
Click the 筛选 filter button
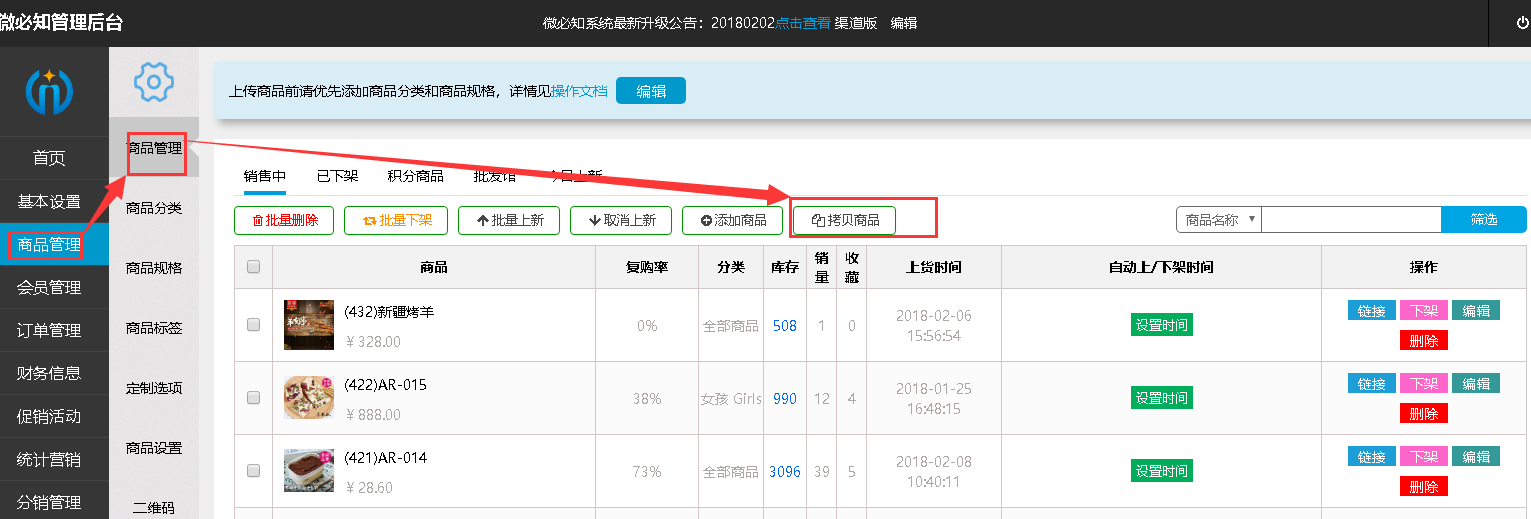pyautogui.click(x=1483, y=220)
